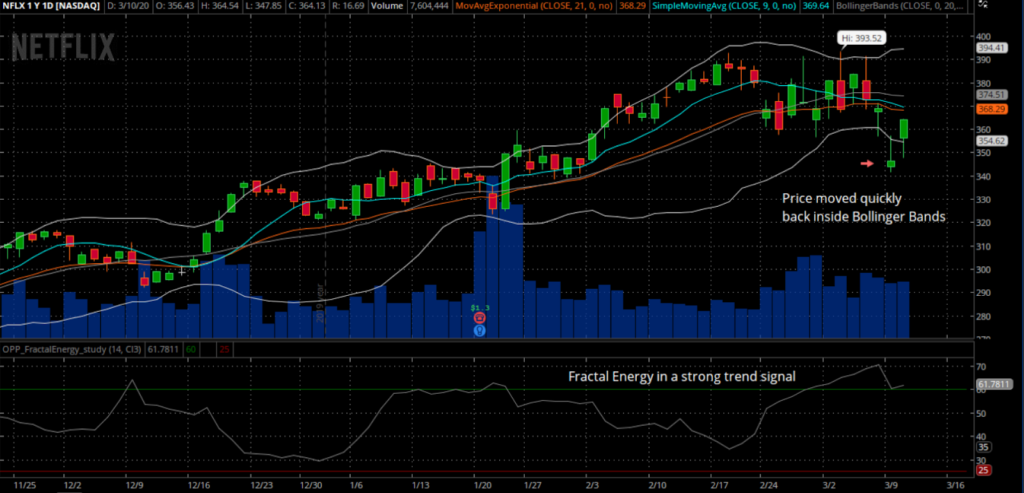Click the green 60 threshold value
1024x493 pixels.
pyautogui.click(x=191, y=350)
